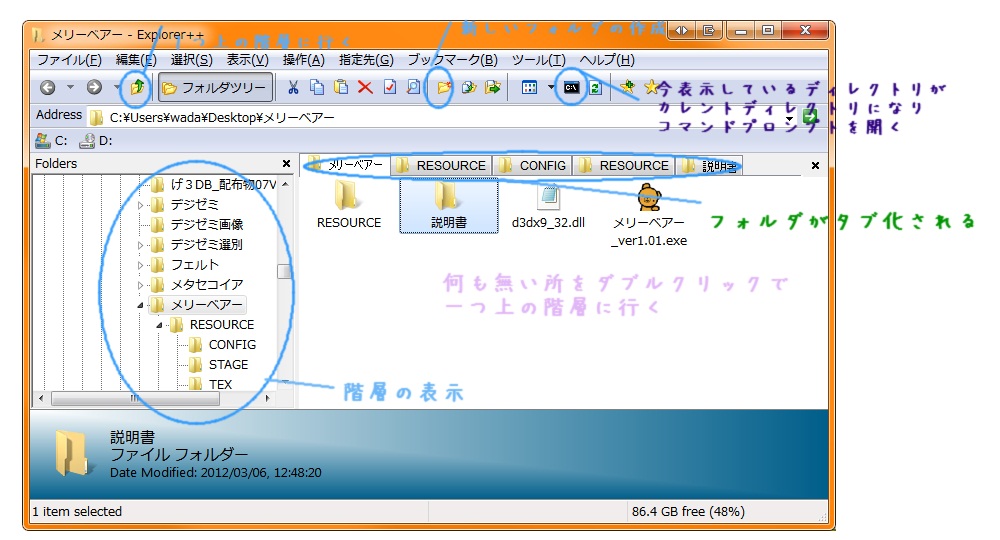Go back with the Back arrow button
Screen dimensions: 1000x540
[x=48, y=87]
